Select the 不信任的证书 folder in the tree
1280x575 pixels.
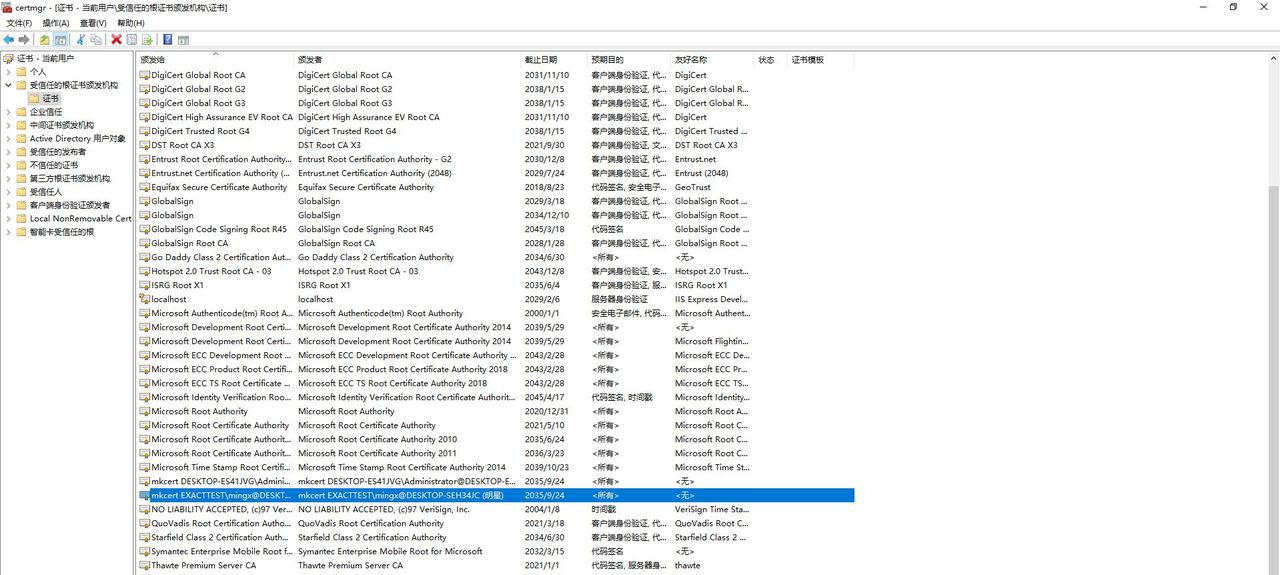53,165
